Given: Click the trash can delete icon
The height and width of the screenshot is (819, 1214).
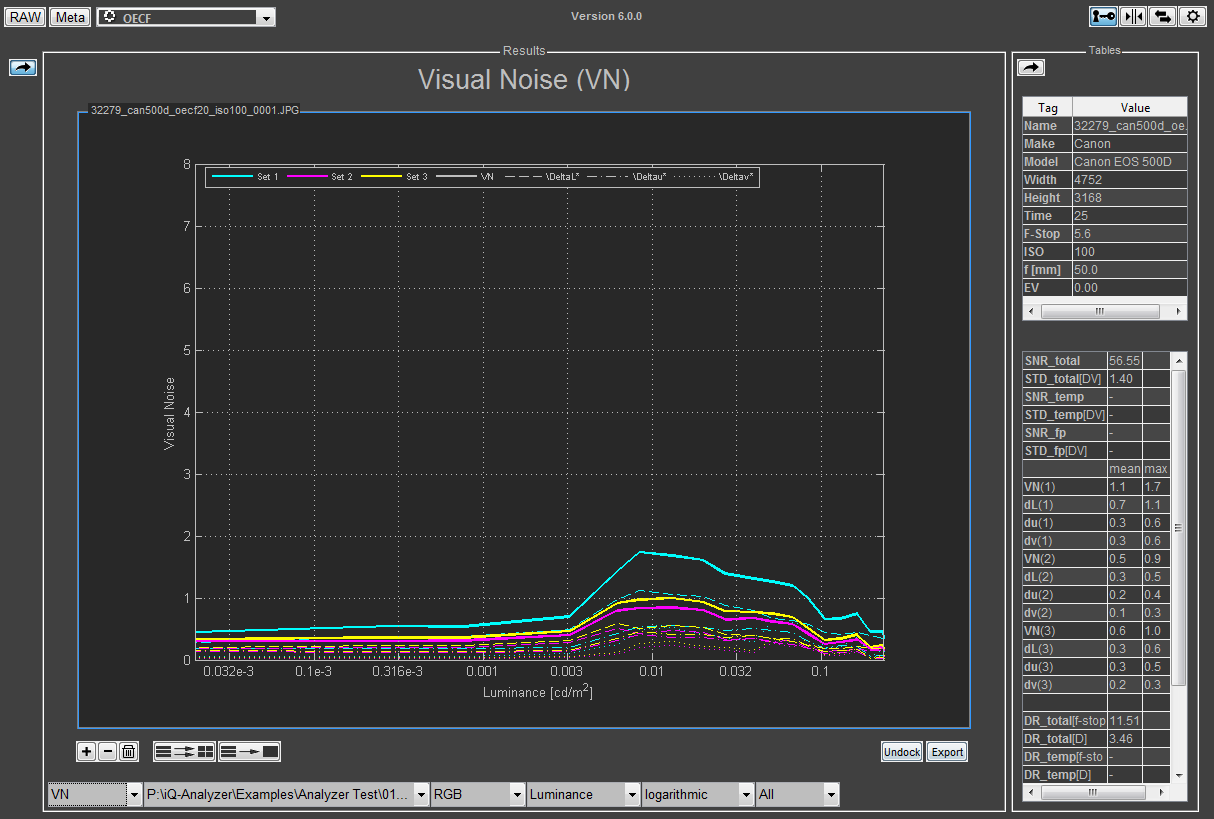Looking at the screenshot, I should [x=128, y=752].
